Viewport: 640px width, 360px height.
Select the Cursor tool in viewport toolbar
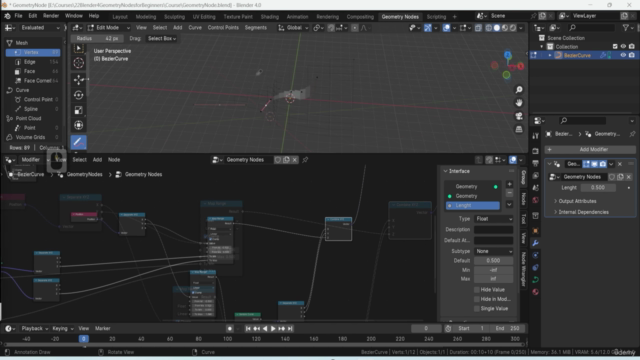(79, 63)
